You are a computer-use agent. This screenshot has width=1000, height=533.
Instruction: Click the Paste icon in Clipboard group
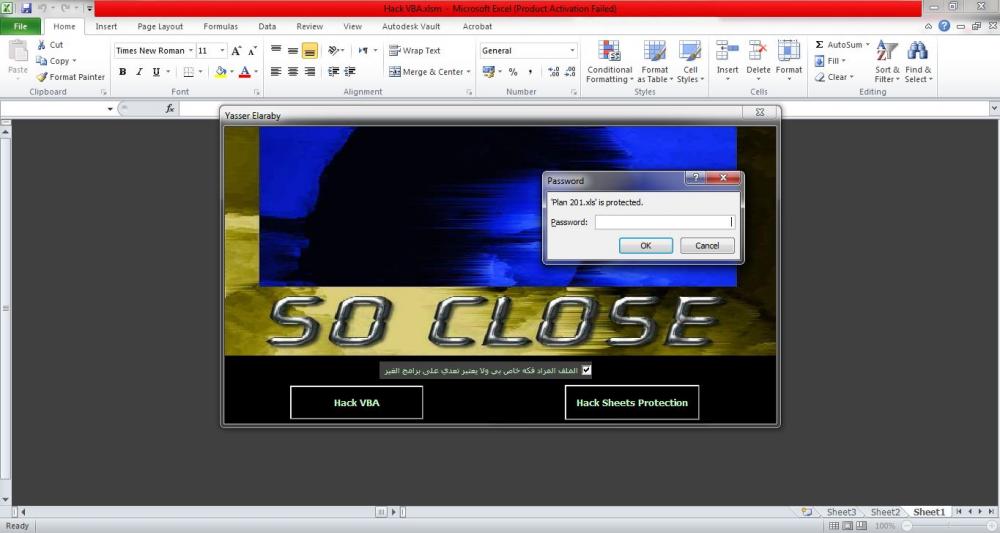[x=18, y=50]
